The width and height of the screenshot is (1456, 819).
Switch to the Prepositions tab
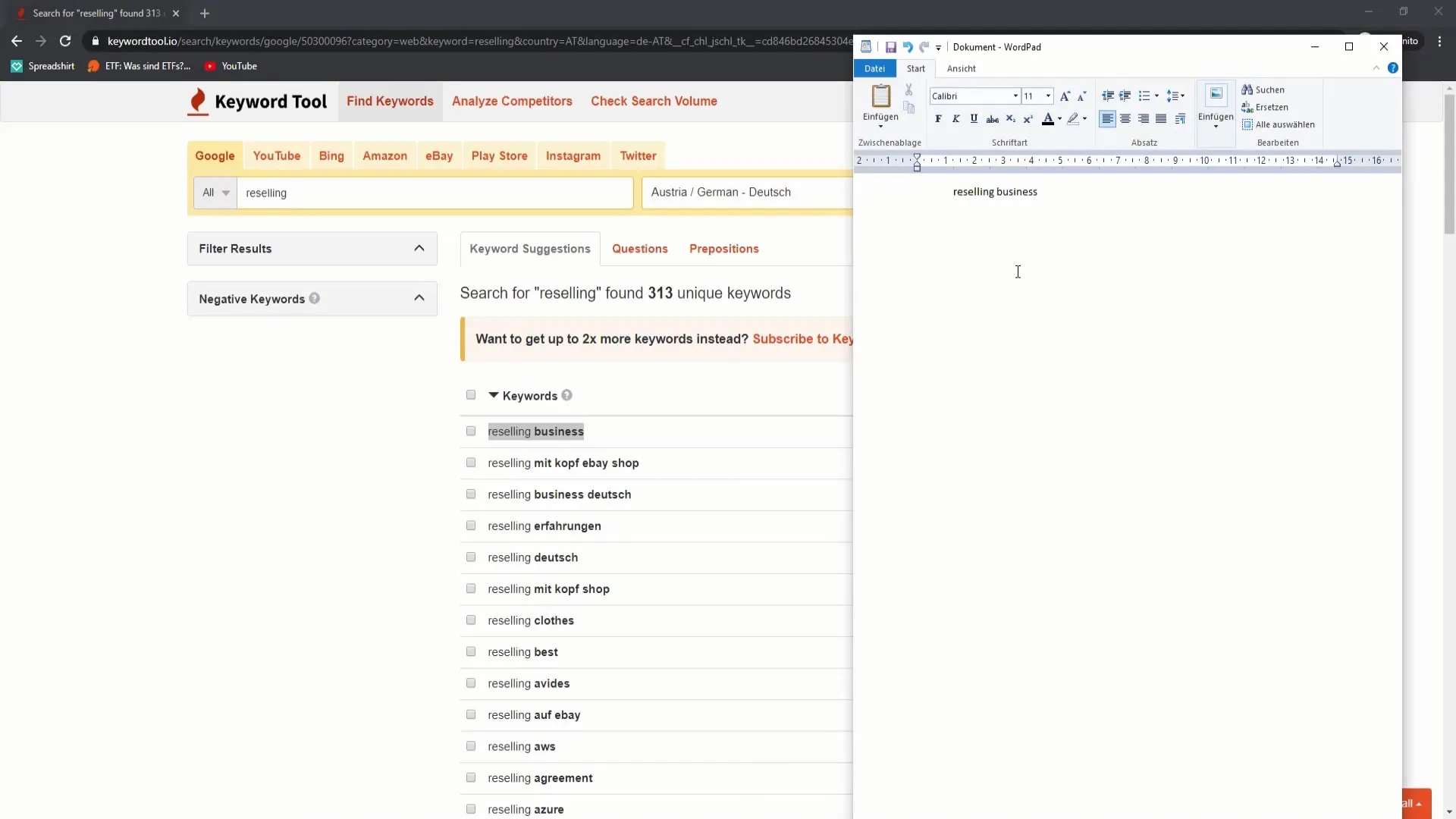[x=724, y=249]
